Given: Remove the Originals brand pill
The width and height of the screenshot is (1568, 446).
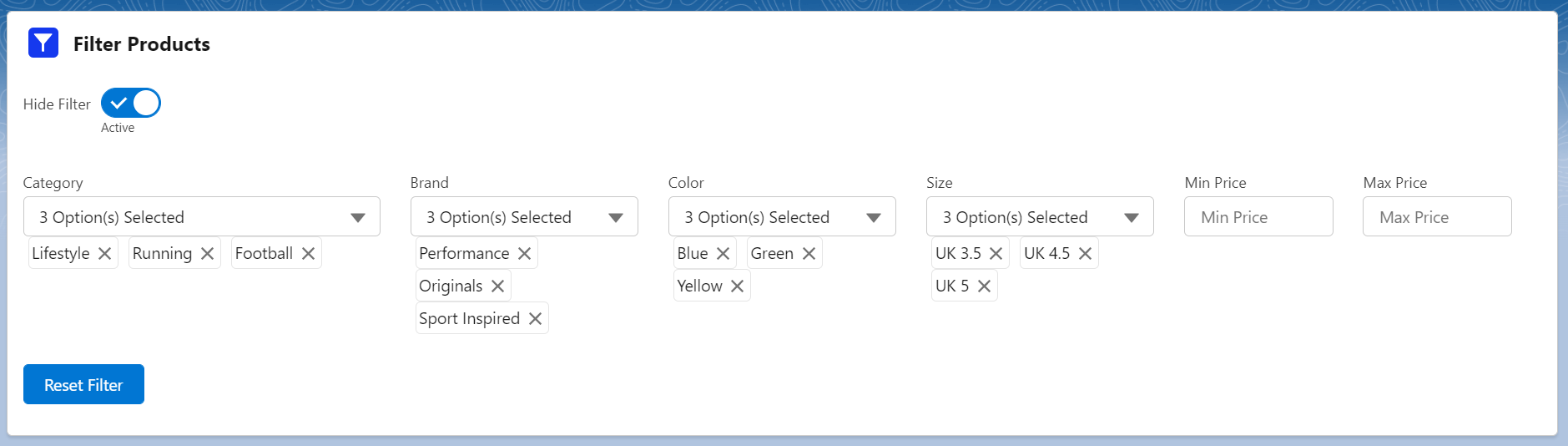Looking at the screenshot, I should (x=497, y=286).
